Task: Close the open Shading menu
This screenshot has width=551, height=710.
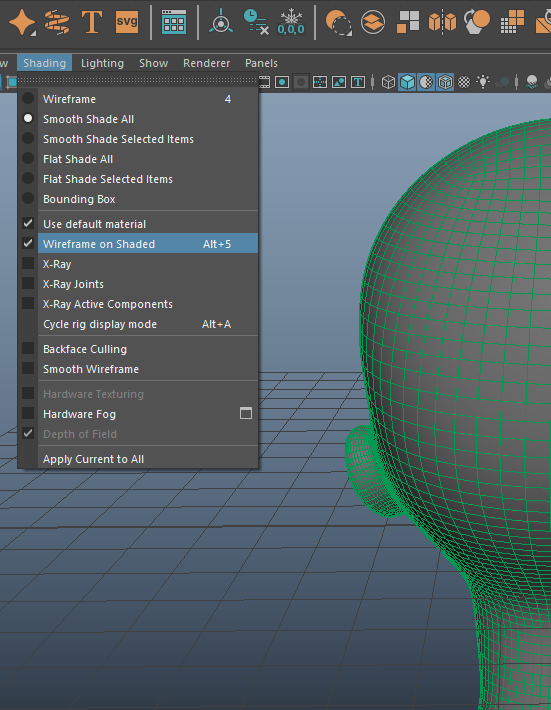Action: point(44,63)
